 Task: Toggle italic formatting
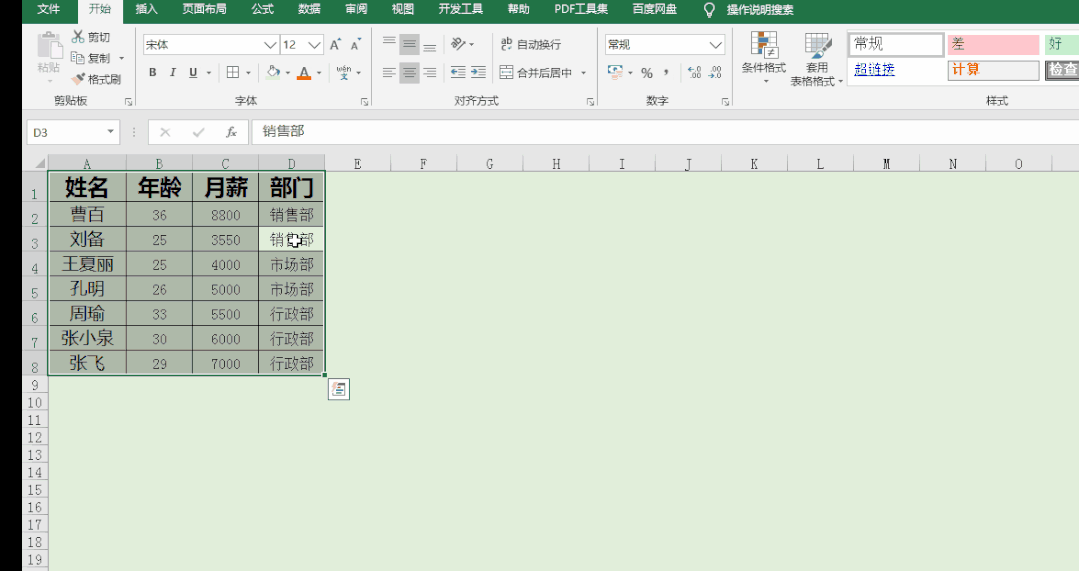coord(173,72)
